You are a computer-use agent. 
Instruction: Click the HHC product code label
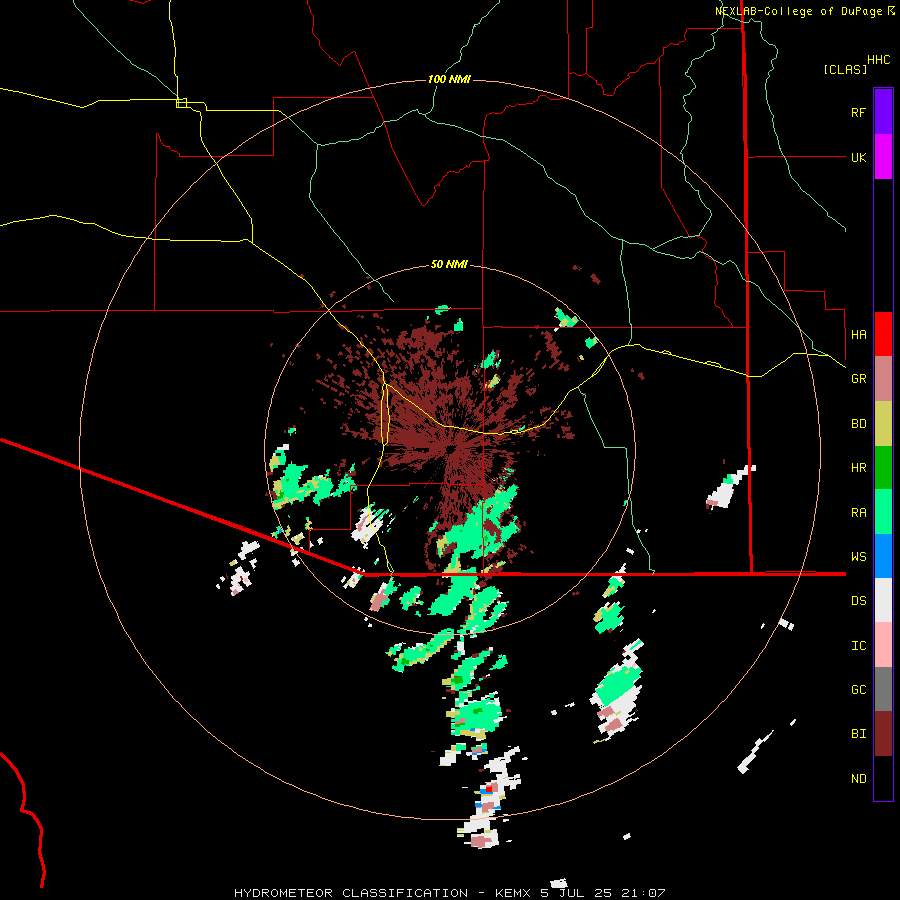[x=879, y=60]
